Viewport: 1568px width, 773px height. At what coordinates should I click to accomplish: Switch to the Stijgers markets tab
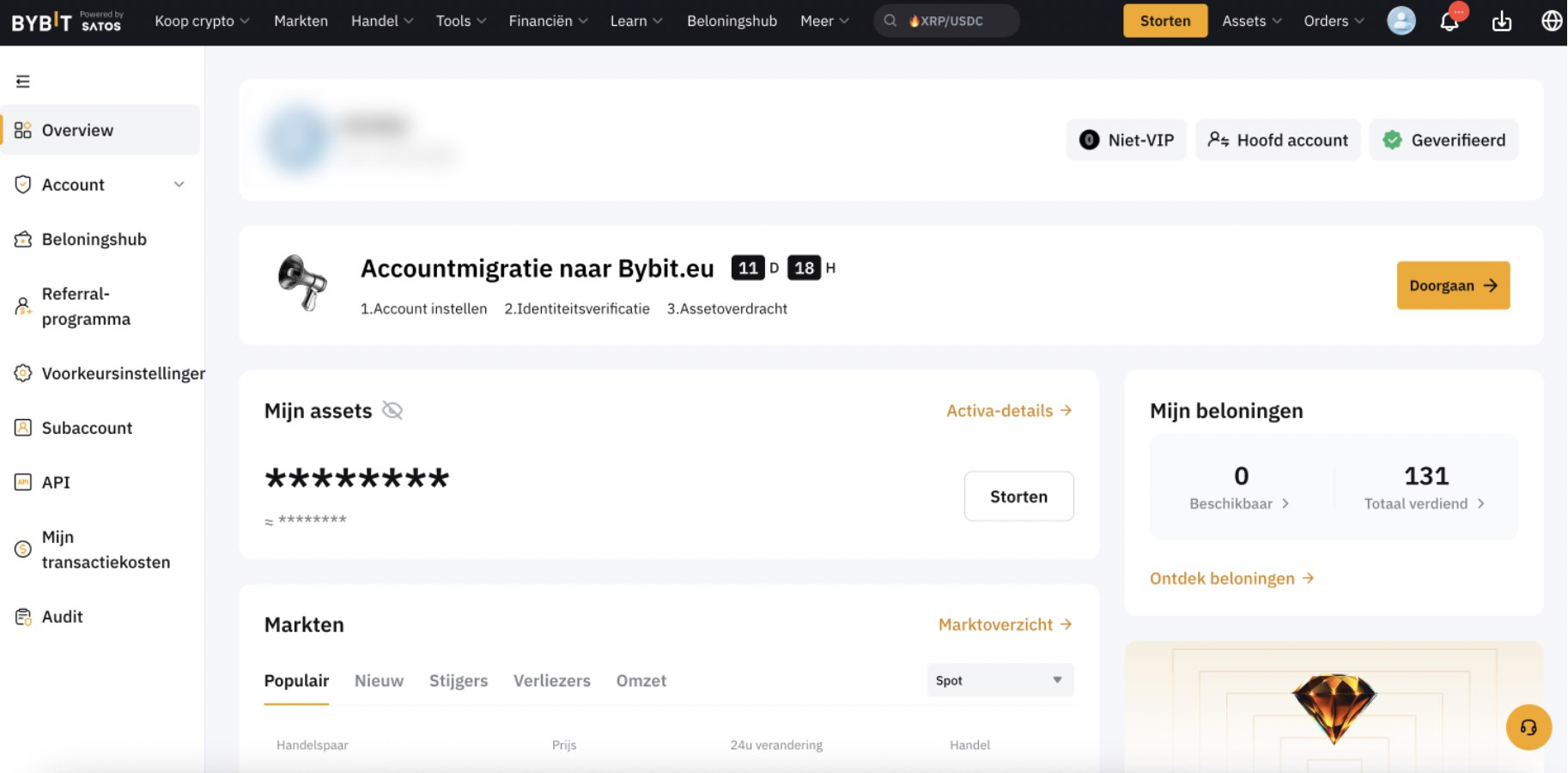[x=459, y=681]
